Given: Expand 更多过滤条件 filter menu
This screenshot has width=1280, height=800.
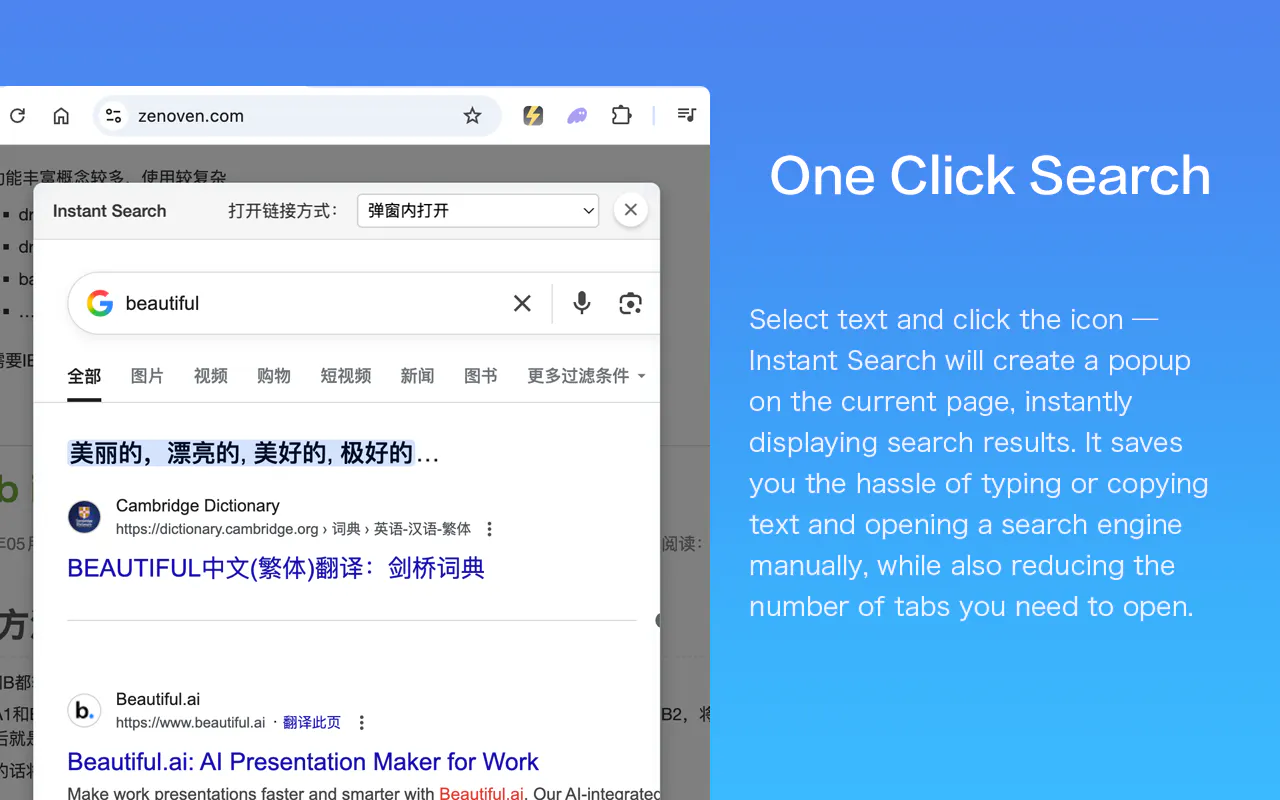Looking at the screenshot, I should point(586,376).
